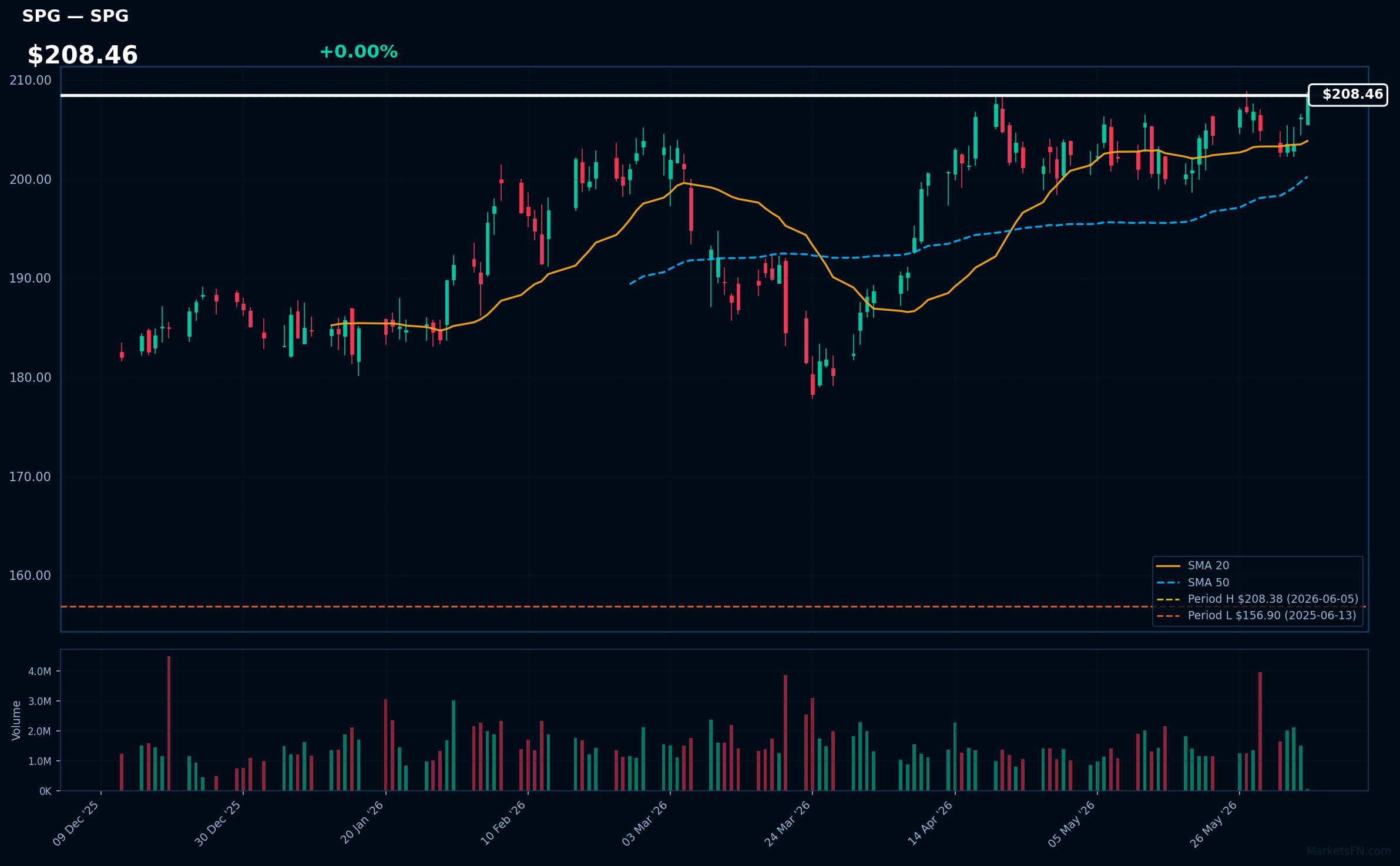Screen dimensions: 1400x866
Task: Click the tallest red volume bar in December
Action: click(x=169, y=723)
